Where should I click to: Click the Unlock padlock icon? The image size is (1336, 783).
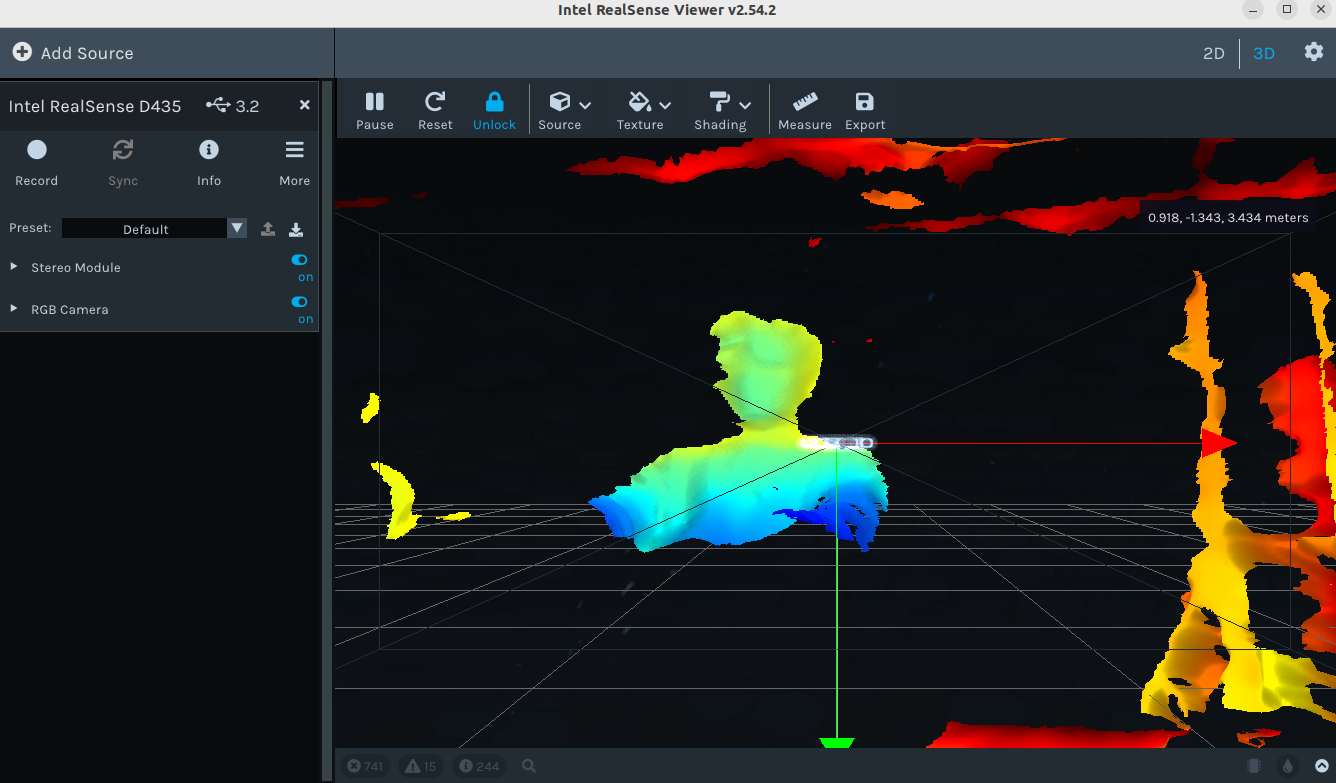click(494, 101)
